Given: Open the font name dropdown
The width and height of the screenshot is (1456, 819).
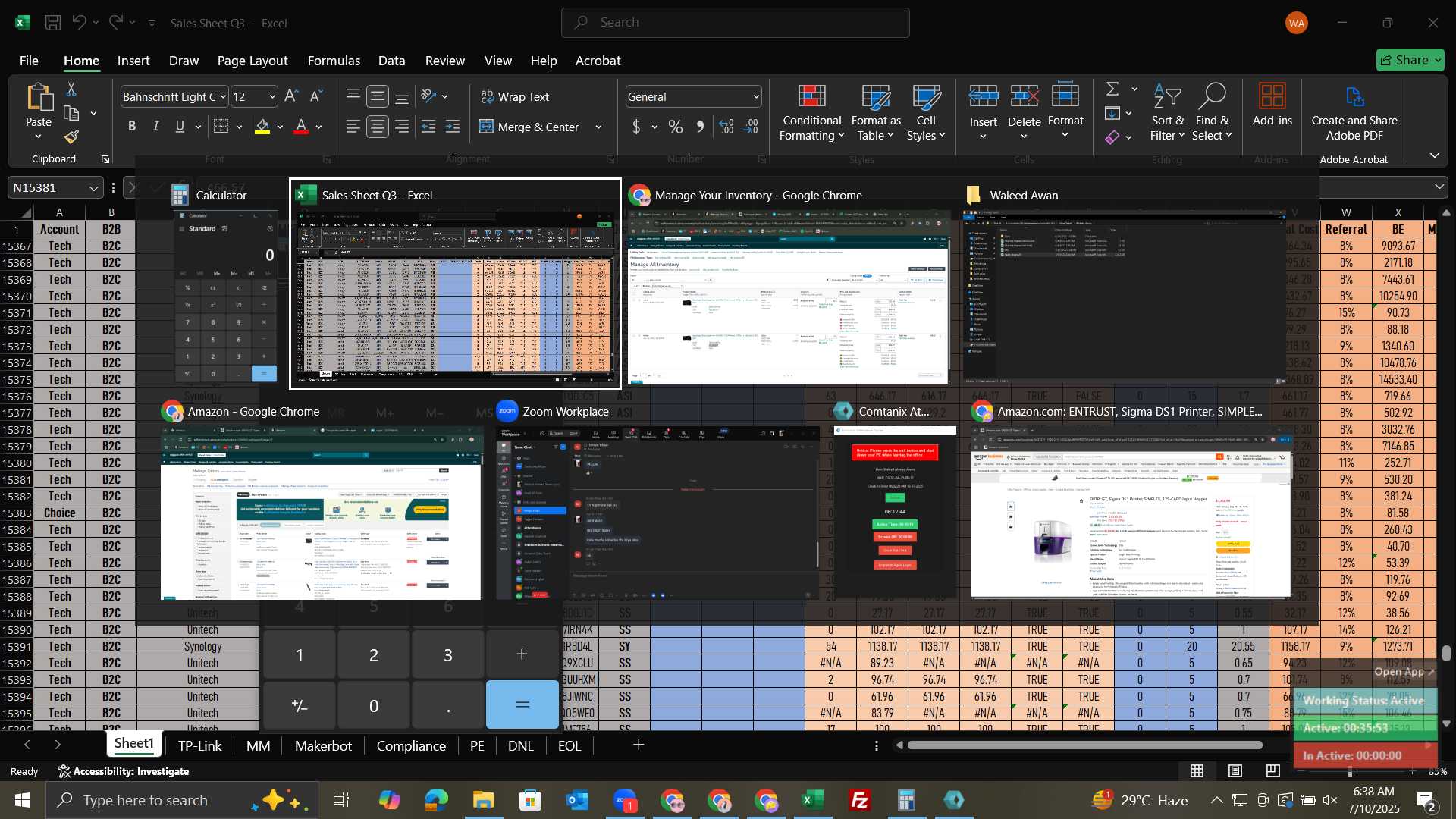Looking at the screenshot, I should click(222, 96).
